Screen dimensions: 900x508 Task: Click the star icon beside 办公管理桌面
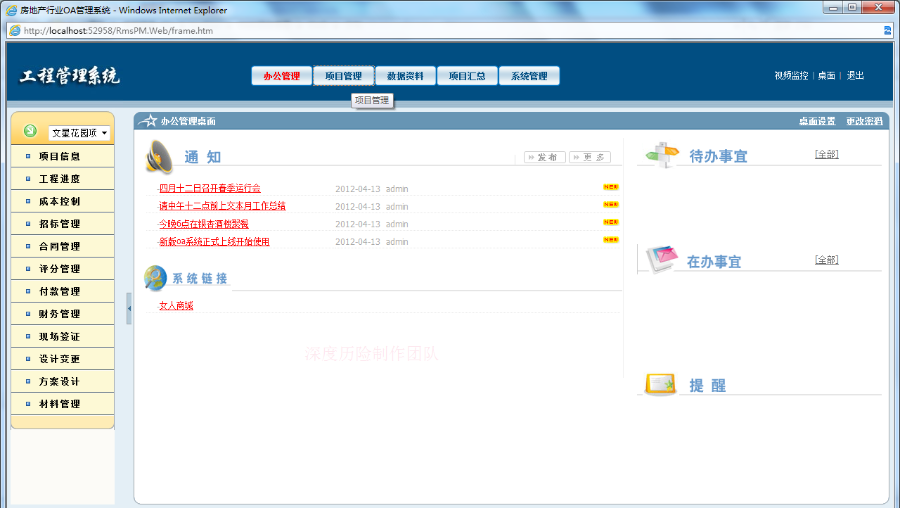(149, 121)
